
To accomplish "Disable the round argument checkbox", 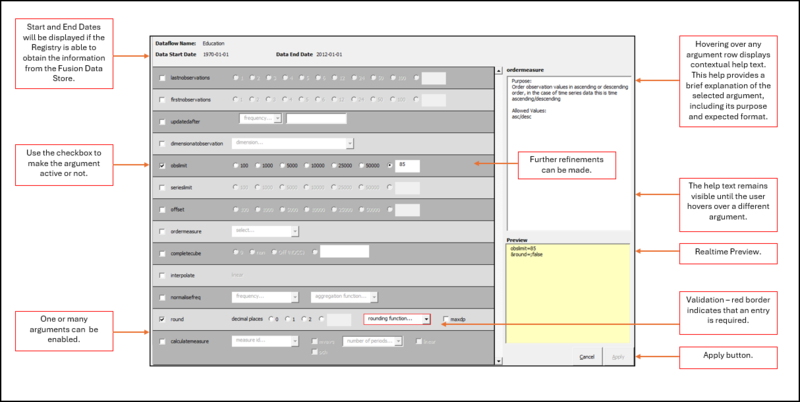I will coord(164,320).
